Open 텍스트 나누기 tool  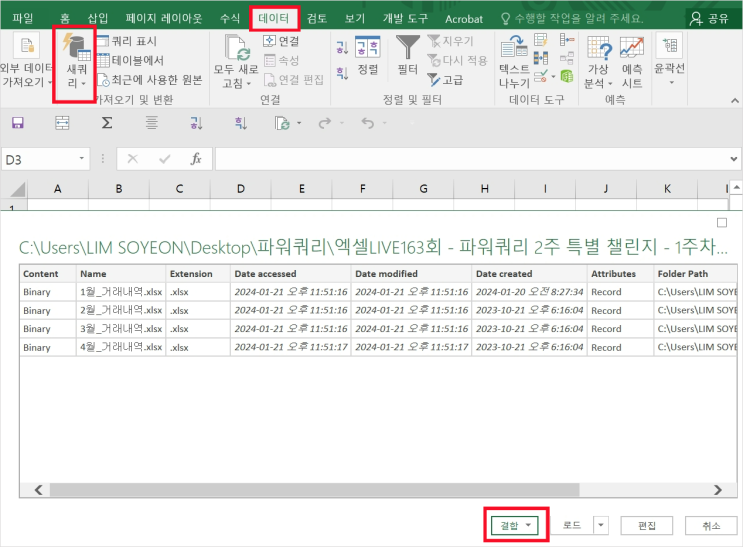tap(514, 62)
